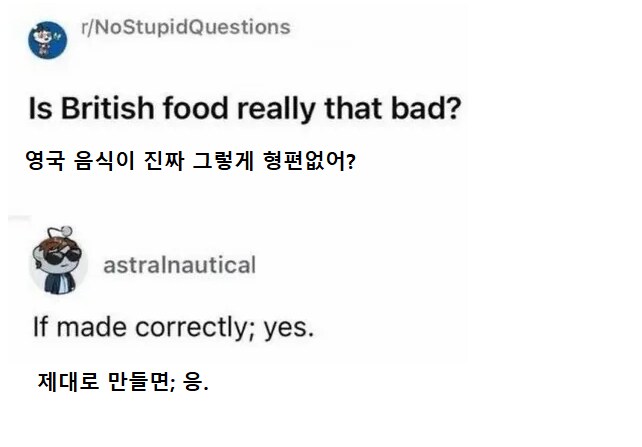Image resolution: width=642 pixels, height=447 pixels.
Task: Click the Korean word "영국" under the title
Action: click(44, 161)
